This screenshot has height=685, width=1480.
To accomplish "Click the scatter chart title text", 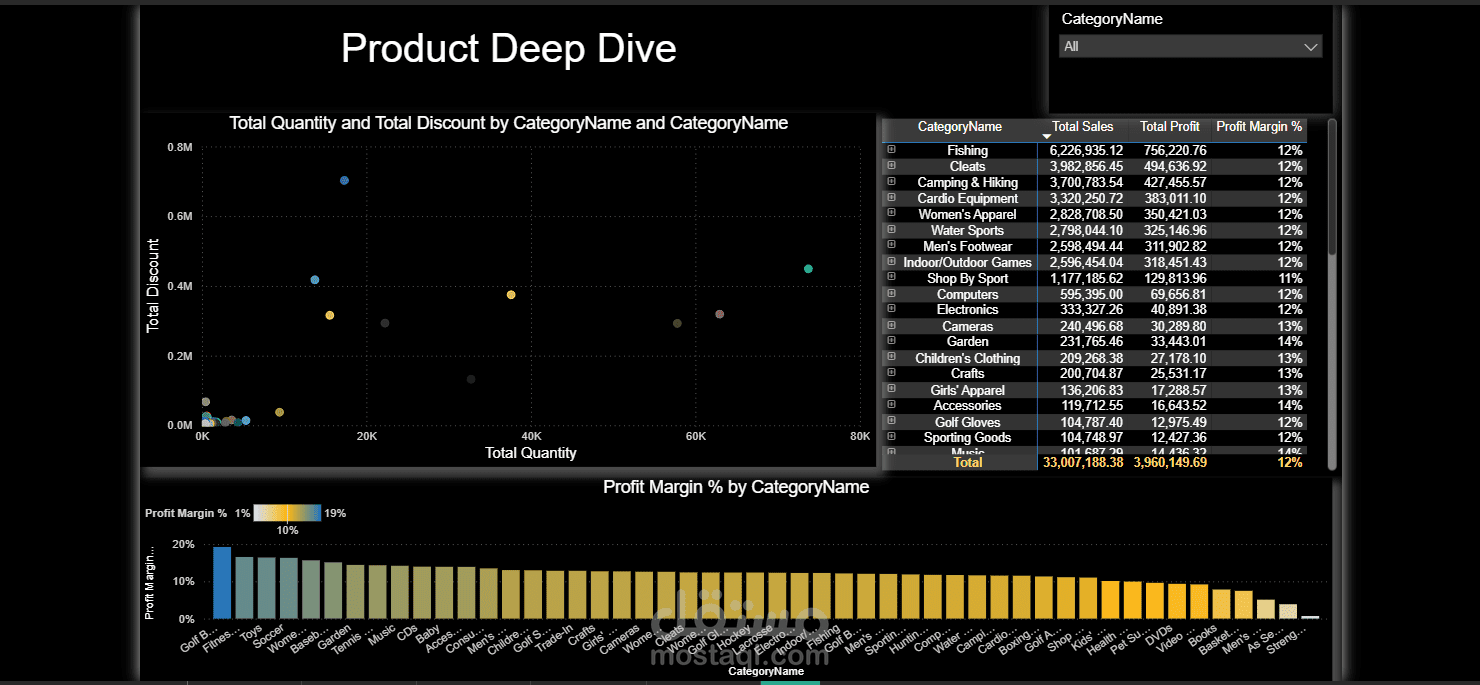I will [x=509, y=123].
